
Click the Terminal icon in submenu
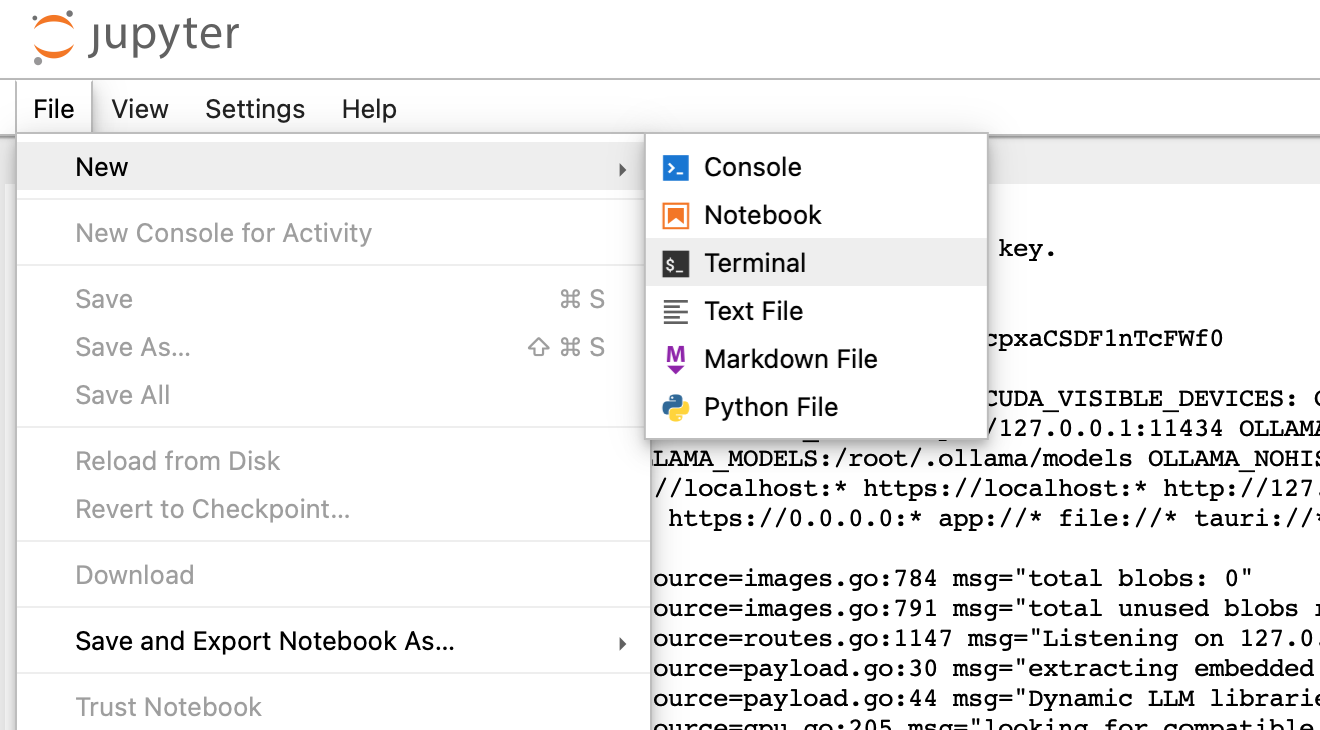(x=676, y=264)
